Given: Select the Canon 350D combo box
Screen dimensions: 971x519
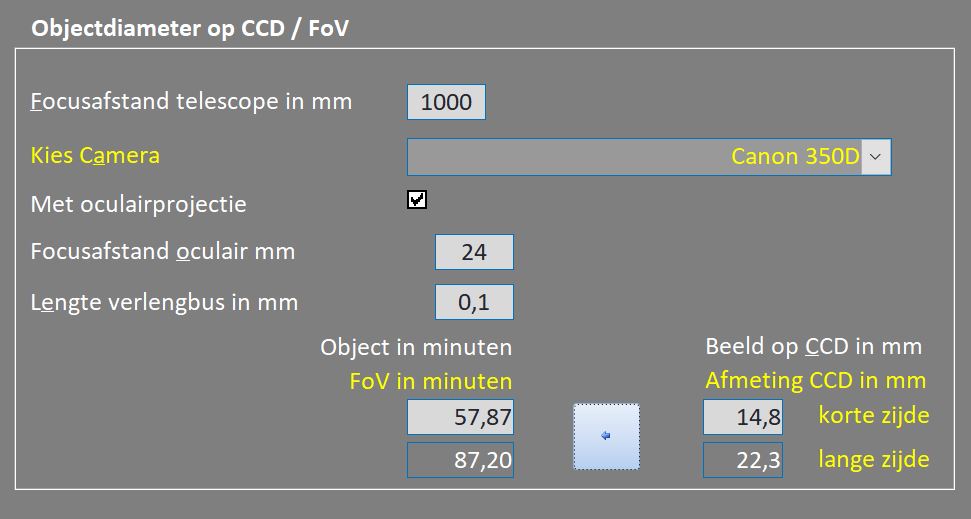Looking at the screenshot, I should (649, 157).
